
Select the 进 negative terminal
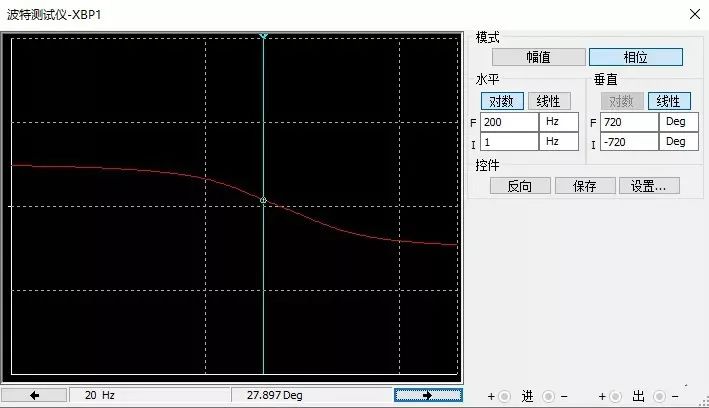pyautogui.click(x=548, y=397)
